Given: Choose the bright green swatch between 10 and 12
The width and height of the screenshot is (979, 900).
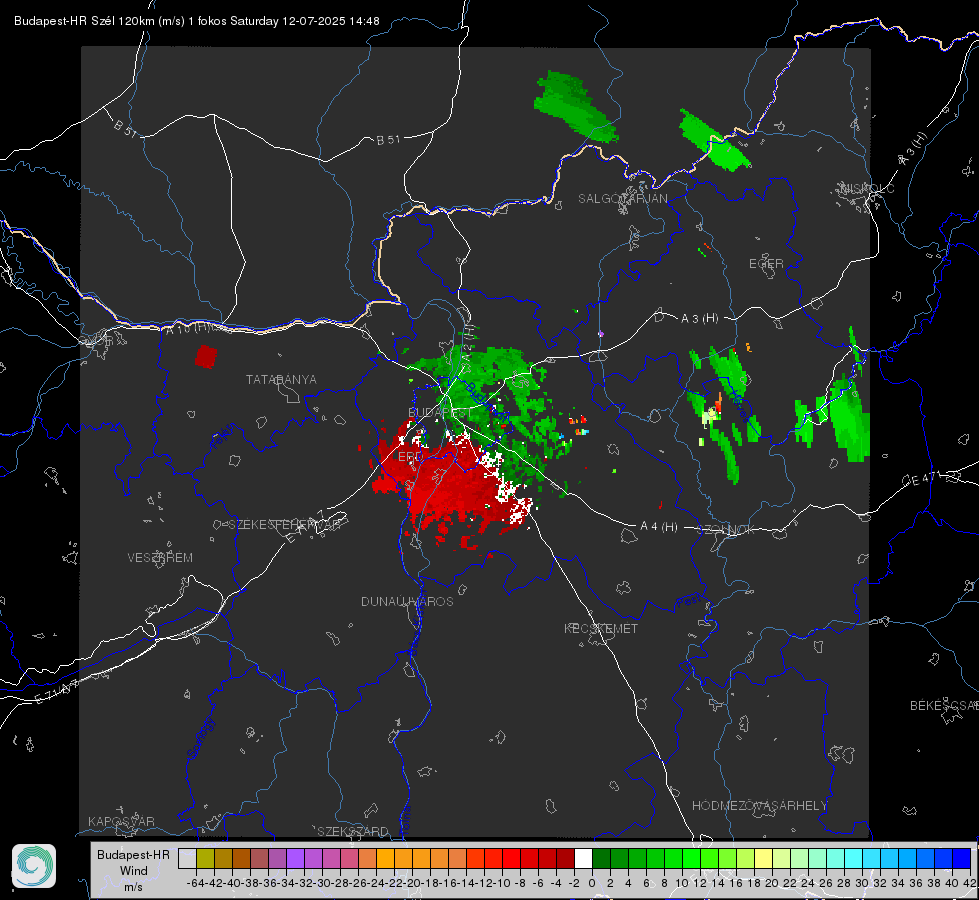Looking at the screenshot, I should point(691,858).
